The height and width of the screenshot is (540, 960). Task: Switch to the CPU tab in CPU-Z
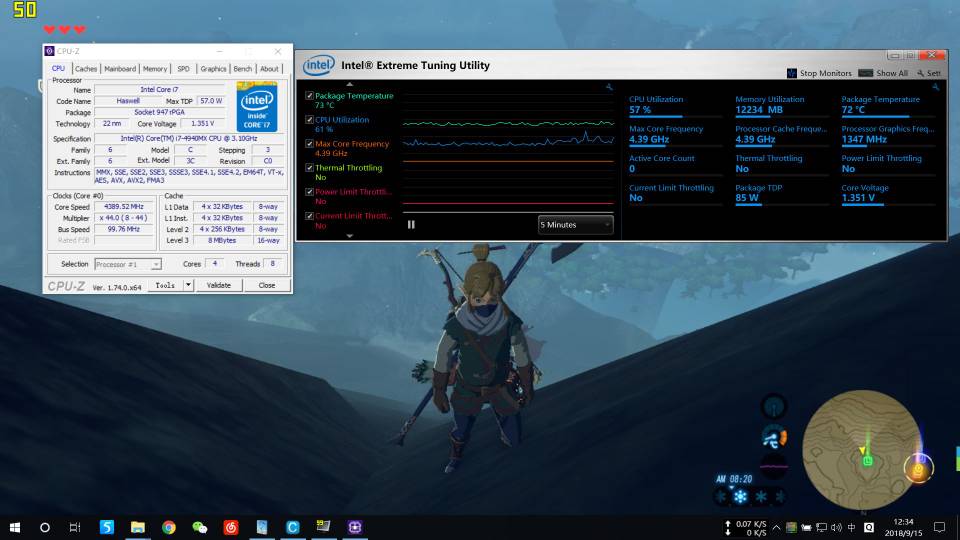(58, 69)
